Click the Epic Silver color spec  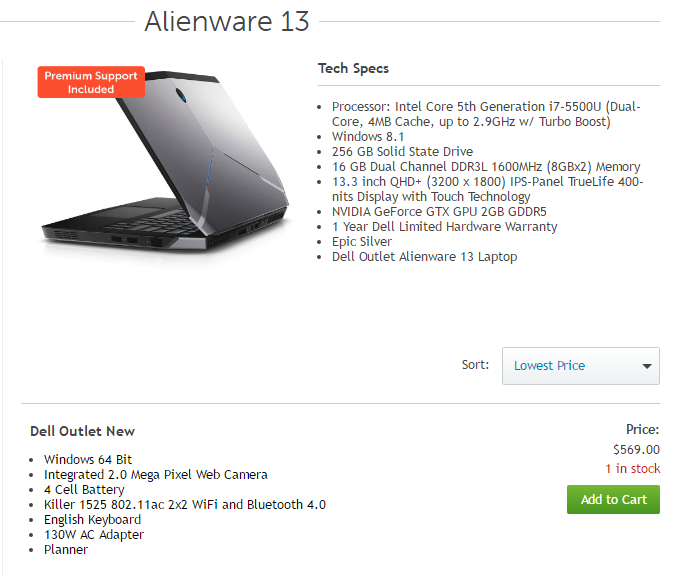coord(362,242)
